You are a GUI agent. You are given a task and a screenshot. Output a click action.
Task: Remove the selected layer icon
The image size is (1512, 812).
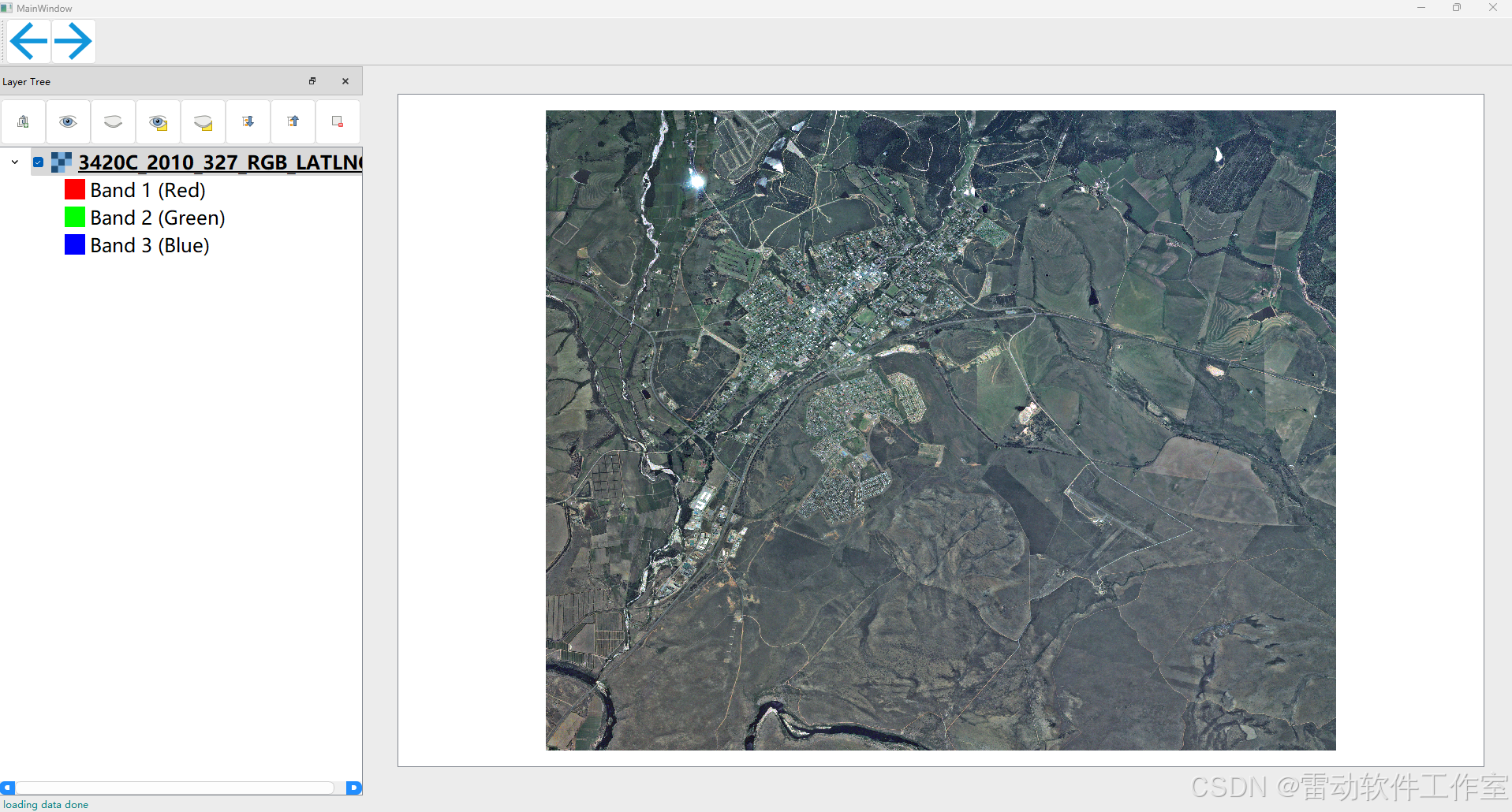coord(338,121)
